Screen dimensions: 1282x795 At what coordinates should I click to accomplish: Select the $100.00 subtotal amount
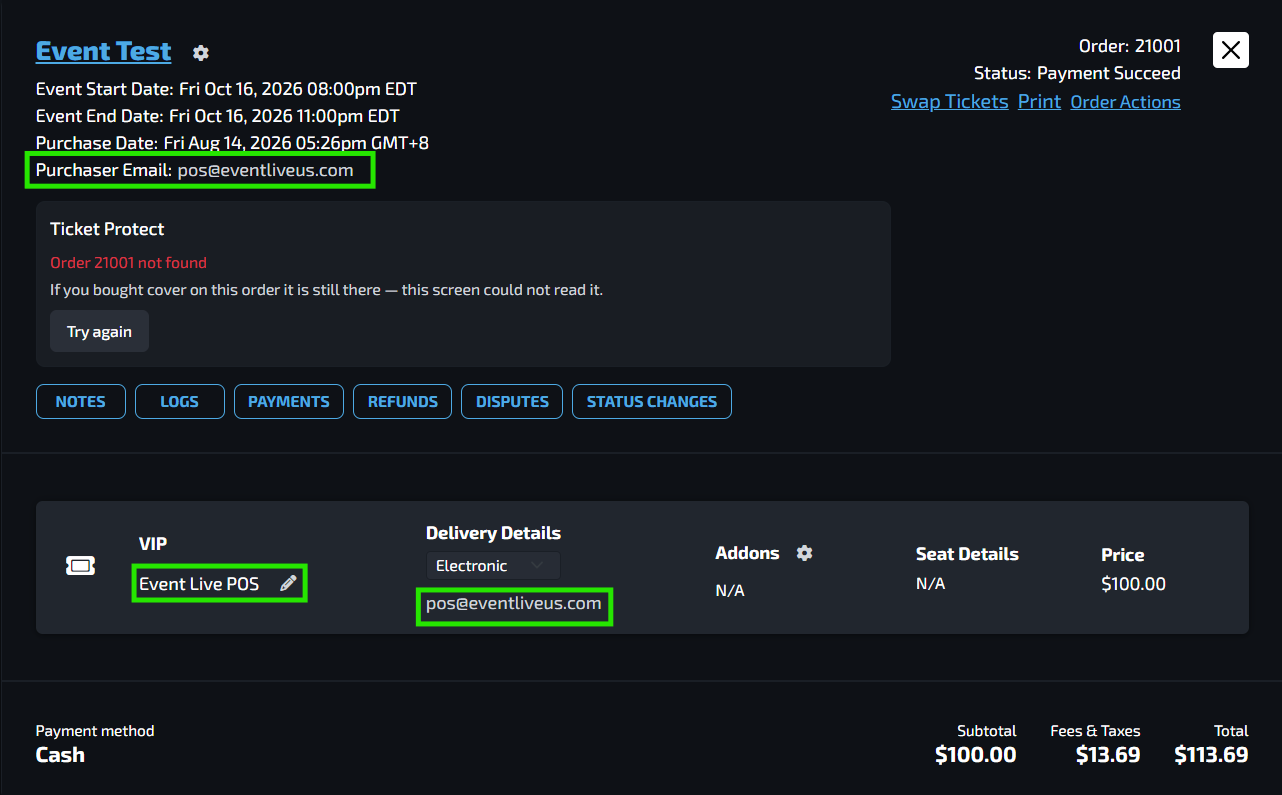976,755
